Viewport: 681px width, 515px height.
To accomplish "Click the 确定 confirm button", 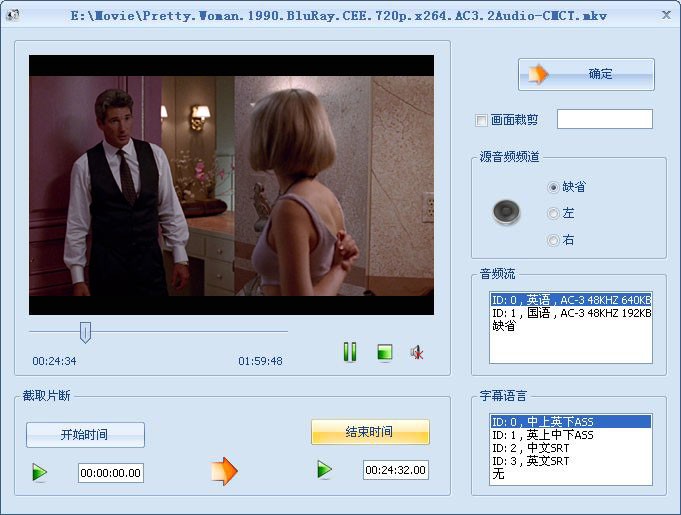I will [x=586, y=74].
